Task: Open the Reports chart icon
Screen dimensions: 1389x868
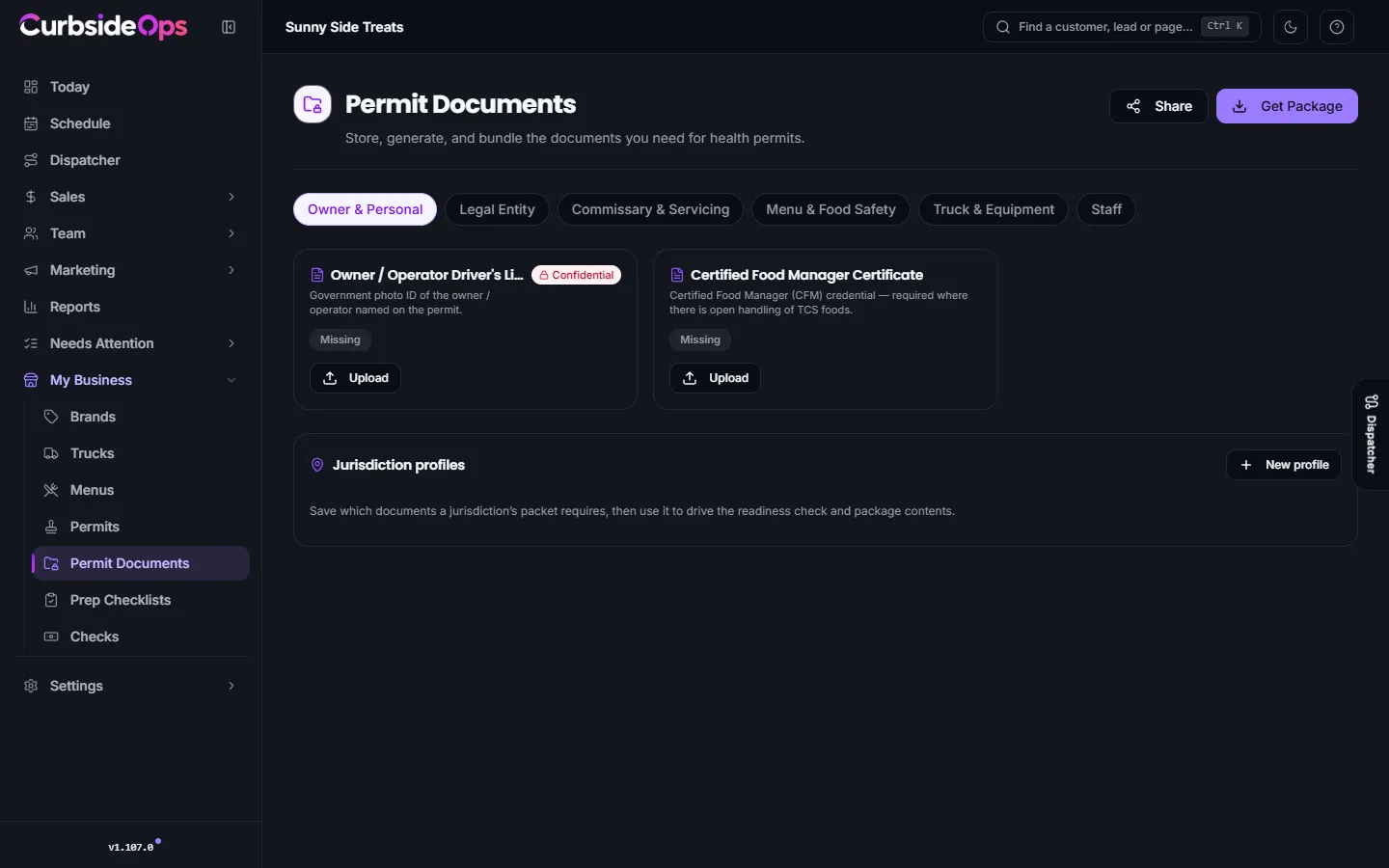Action: point(31,307)
